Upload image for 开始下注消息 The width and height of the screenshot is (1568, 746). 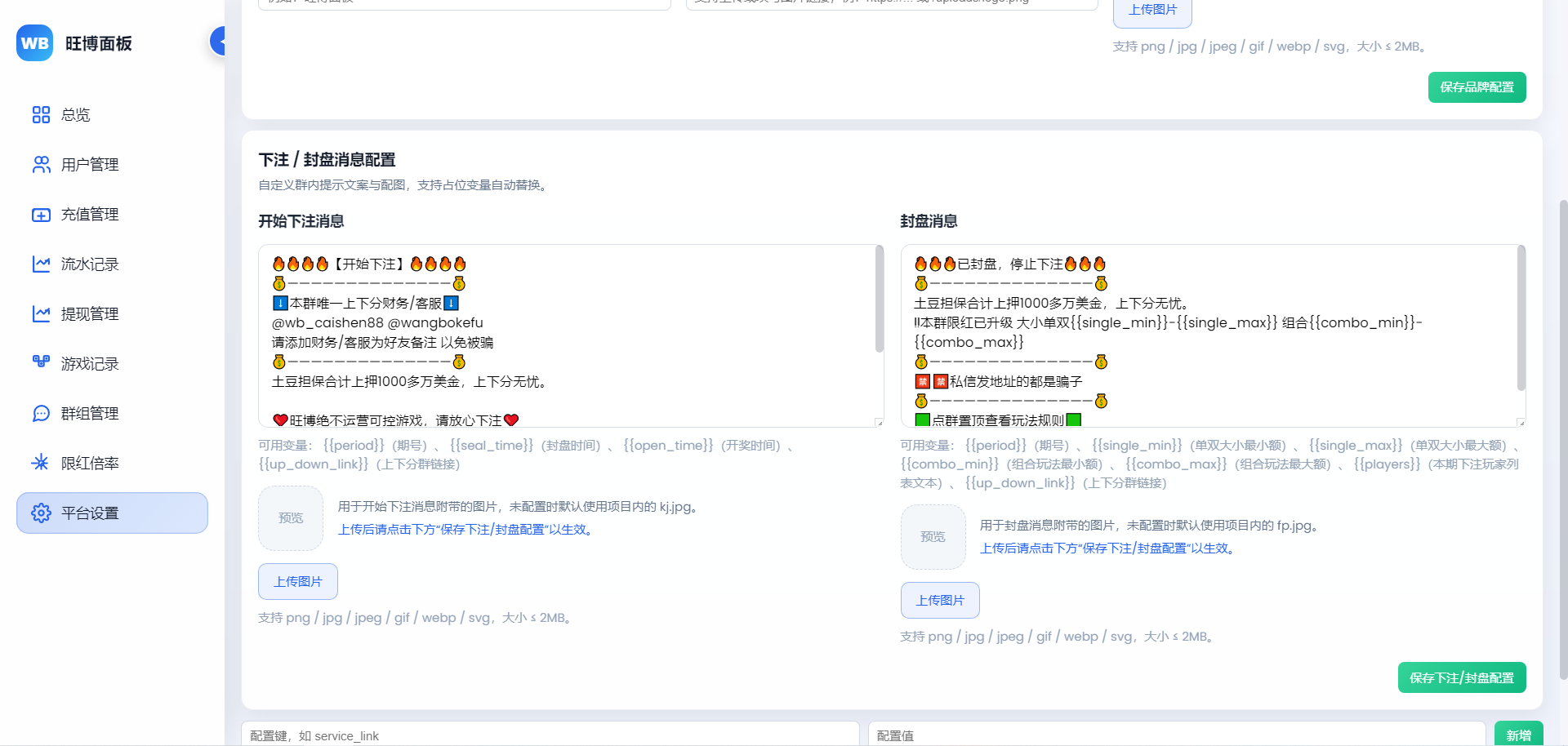click(x=298, y=581)
